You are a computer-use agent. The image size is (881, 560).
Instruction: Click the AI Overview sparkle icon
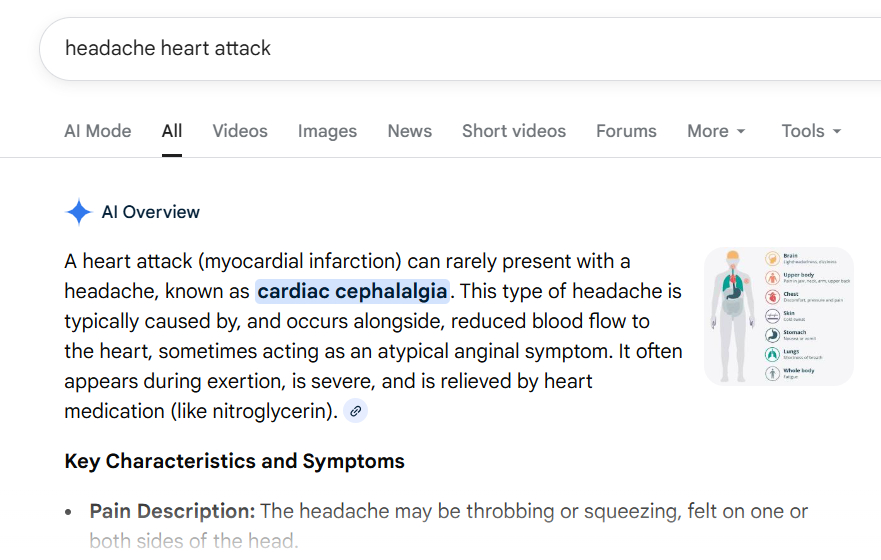click(x=78, y=212)
